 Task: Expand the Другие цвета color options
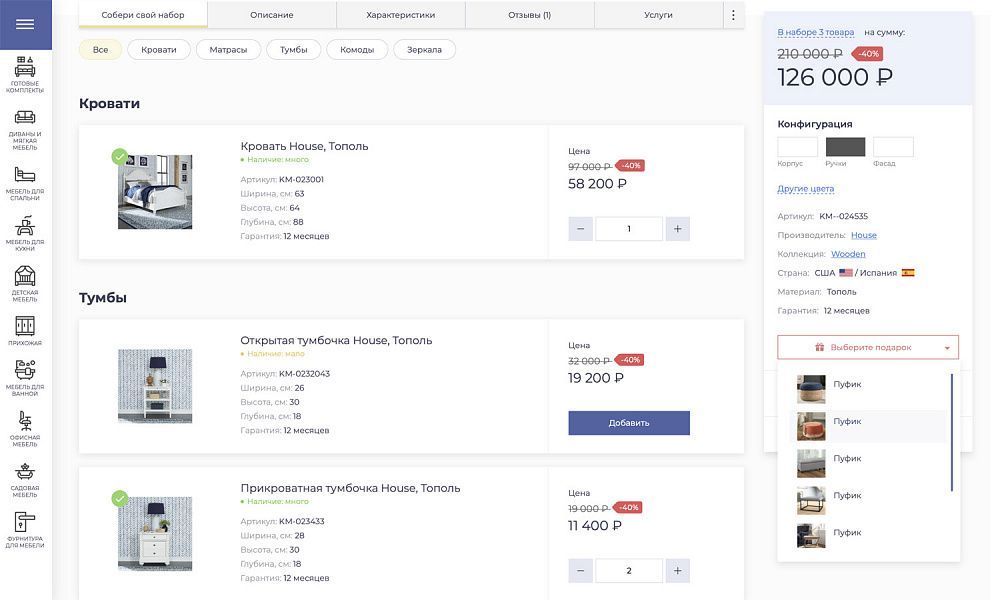[805, 189]
